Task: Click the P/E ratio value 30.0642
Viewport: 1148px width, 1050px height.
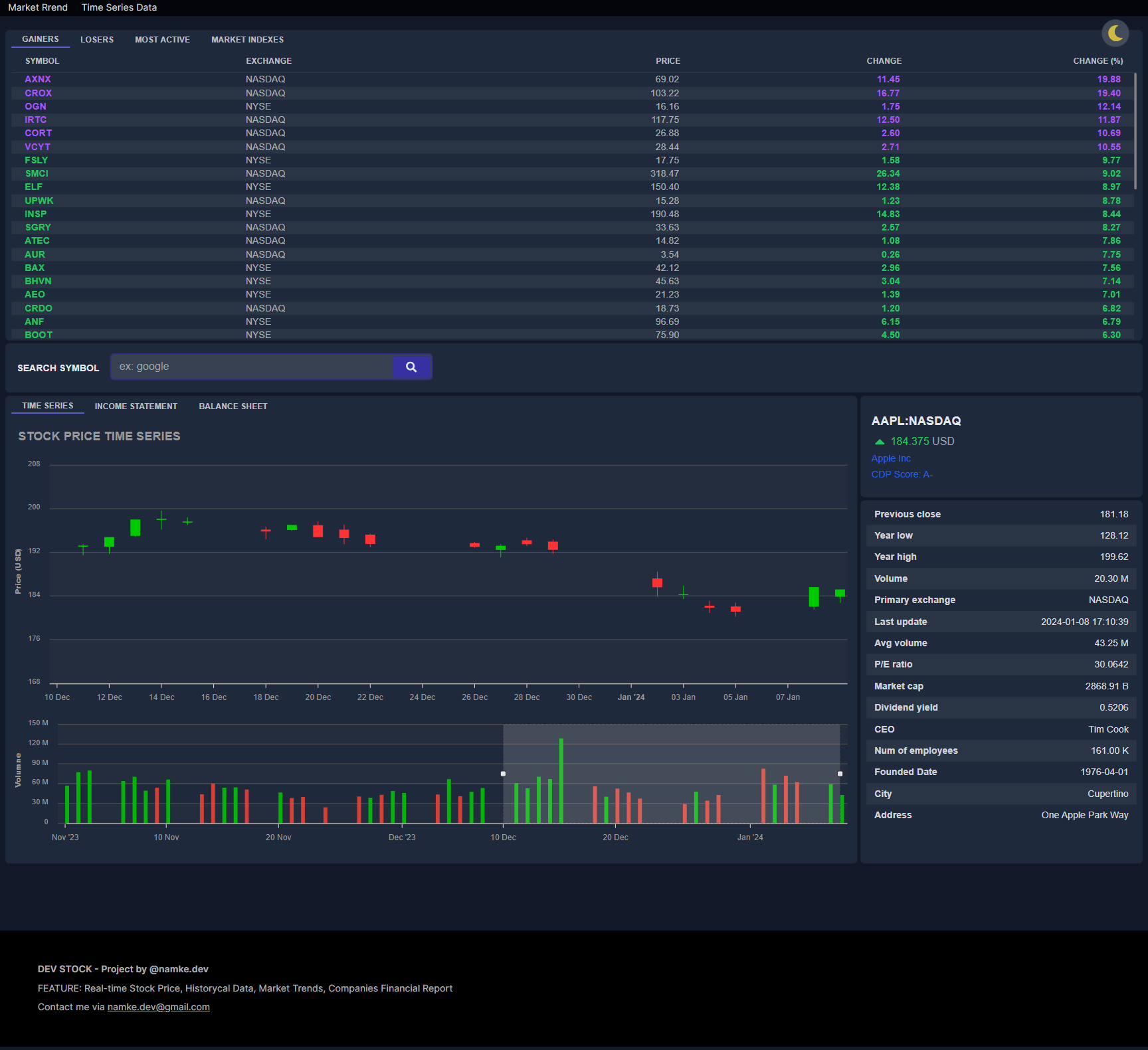Action: [1111, 664]
